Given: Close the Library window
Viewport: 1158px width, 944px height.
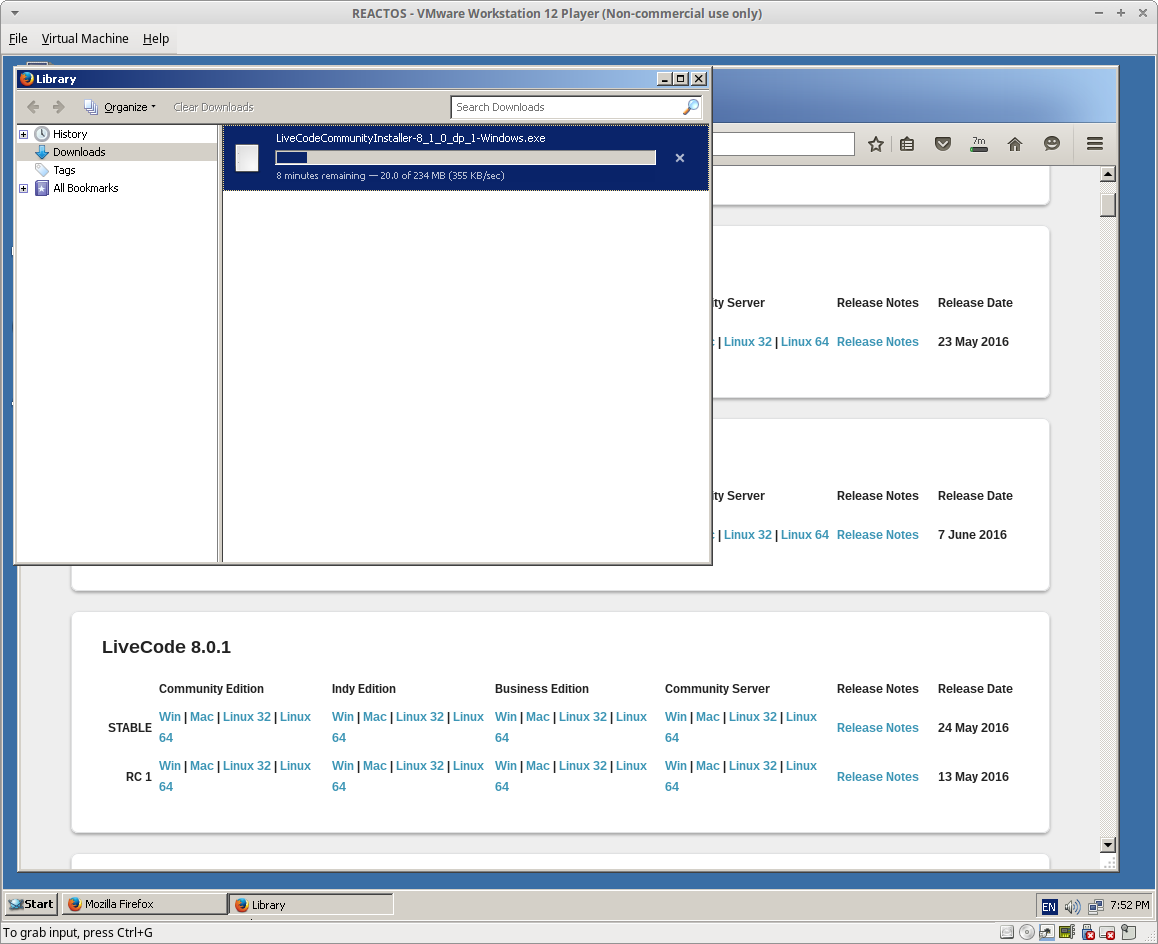Looking at the screenshot, I should click(699, 79).
